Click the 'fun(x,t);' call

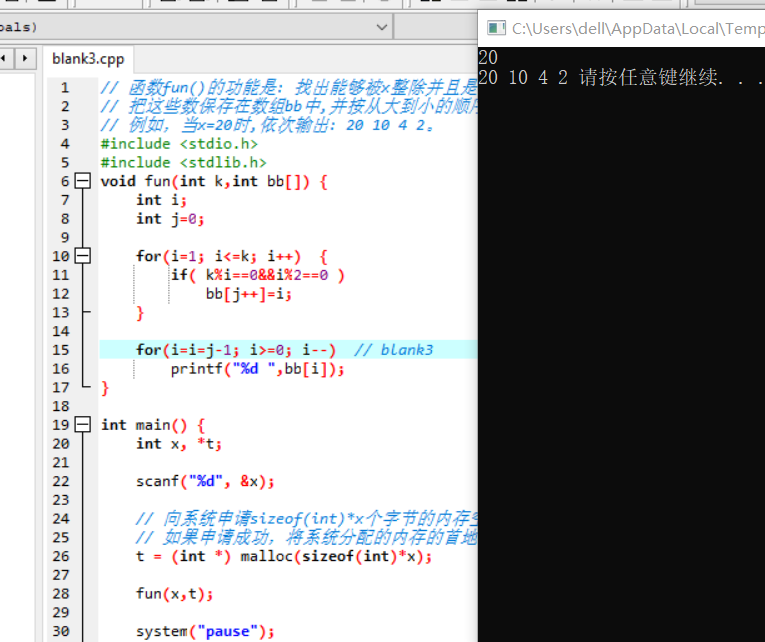pos(174,594)
